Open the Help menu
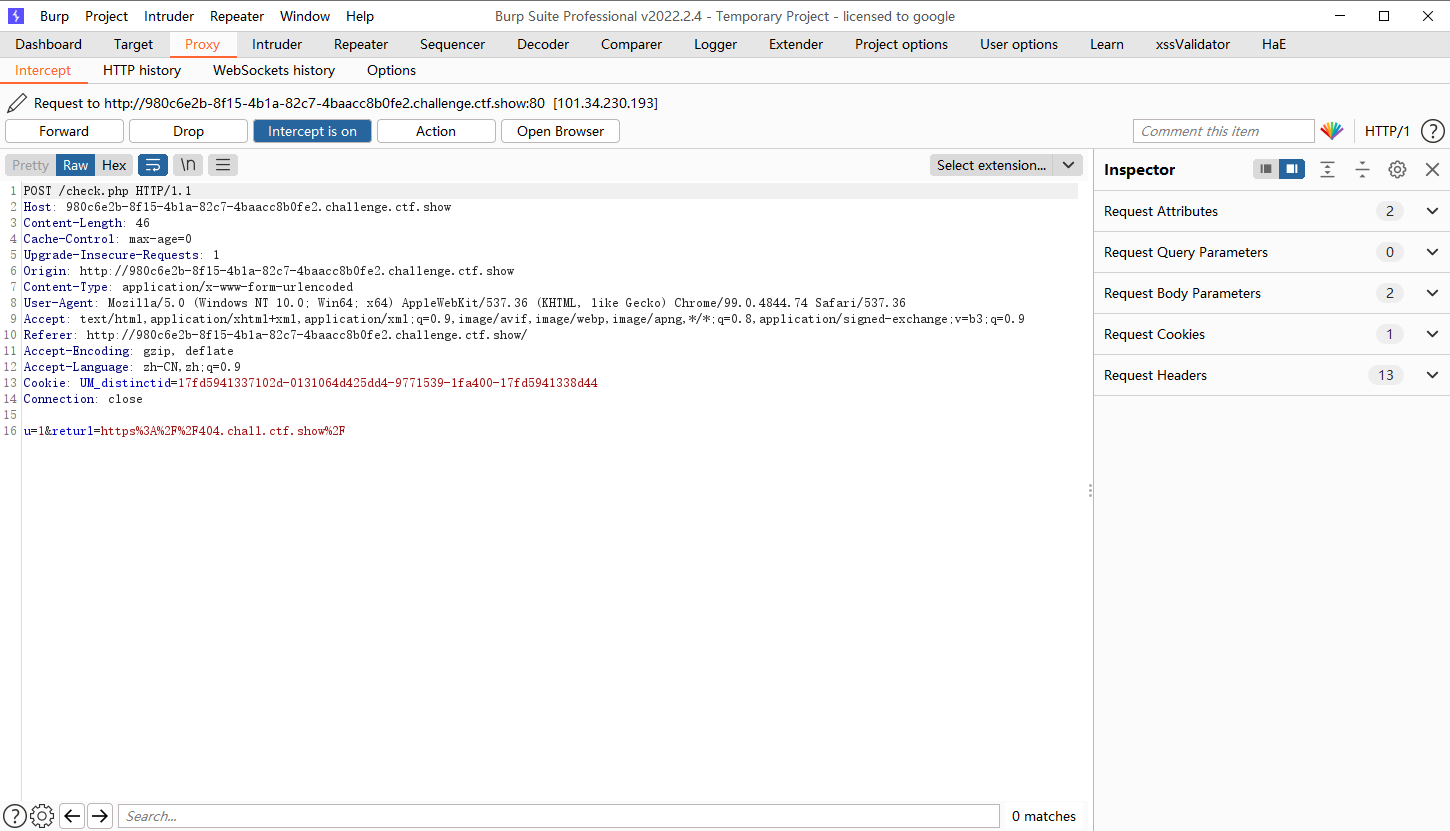 [x=360, y=16]
